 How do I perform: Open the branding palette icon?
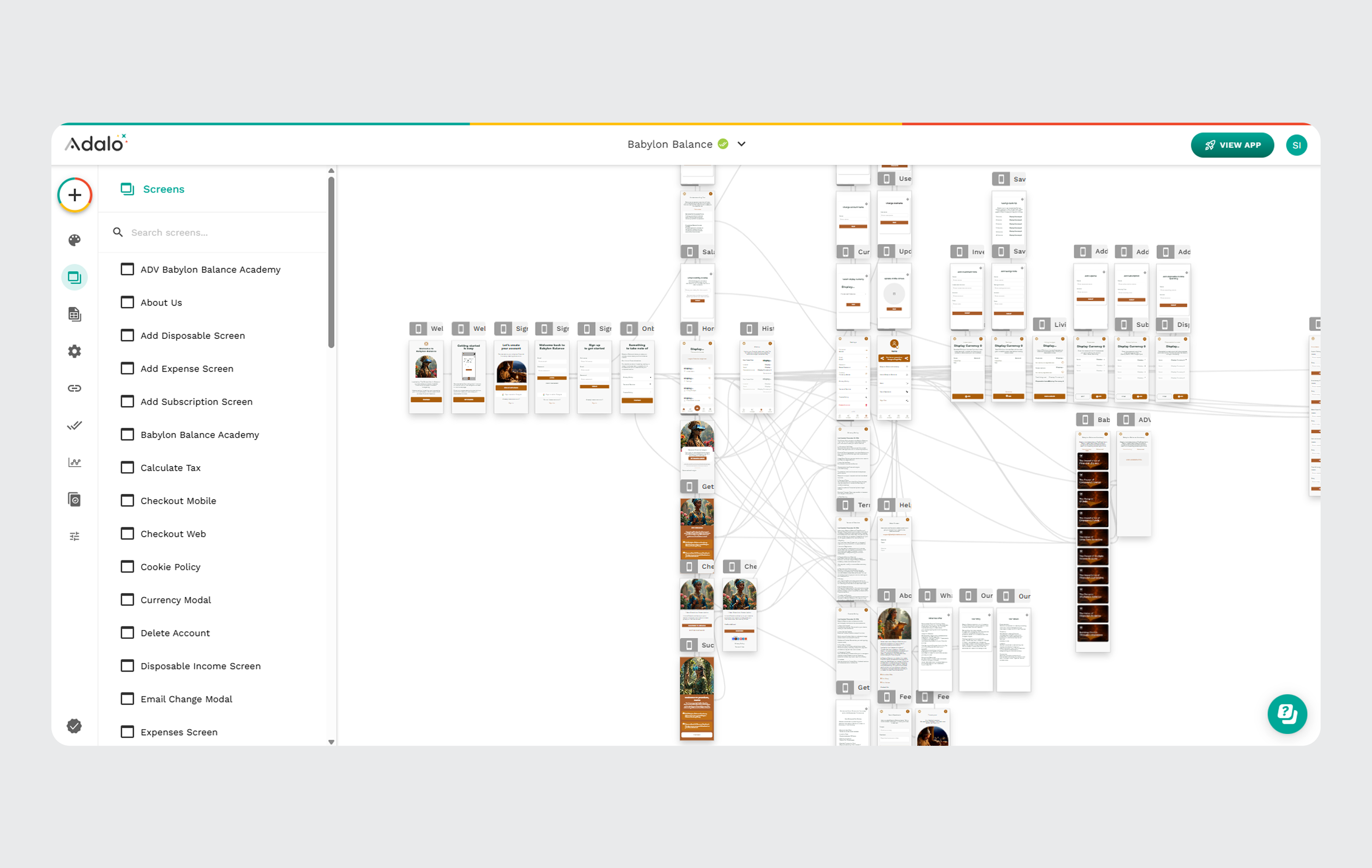(x=75, y=240)
